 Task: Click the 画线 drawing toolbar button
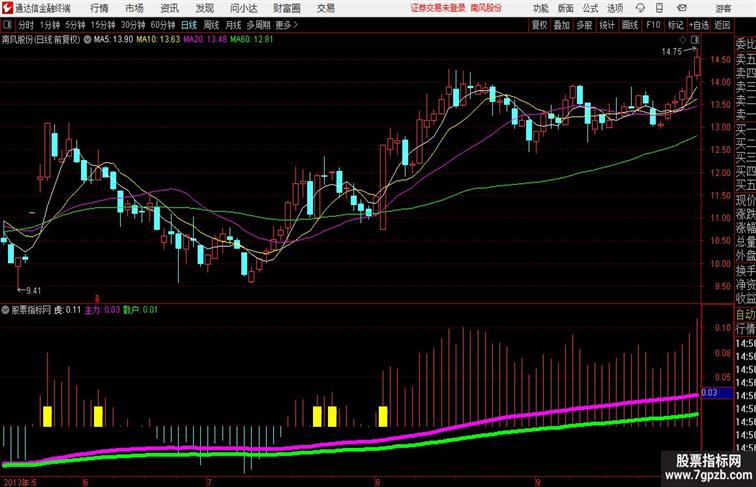point(630,25)
